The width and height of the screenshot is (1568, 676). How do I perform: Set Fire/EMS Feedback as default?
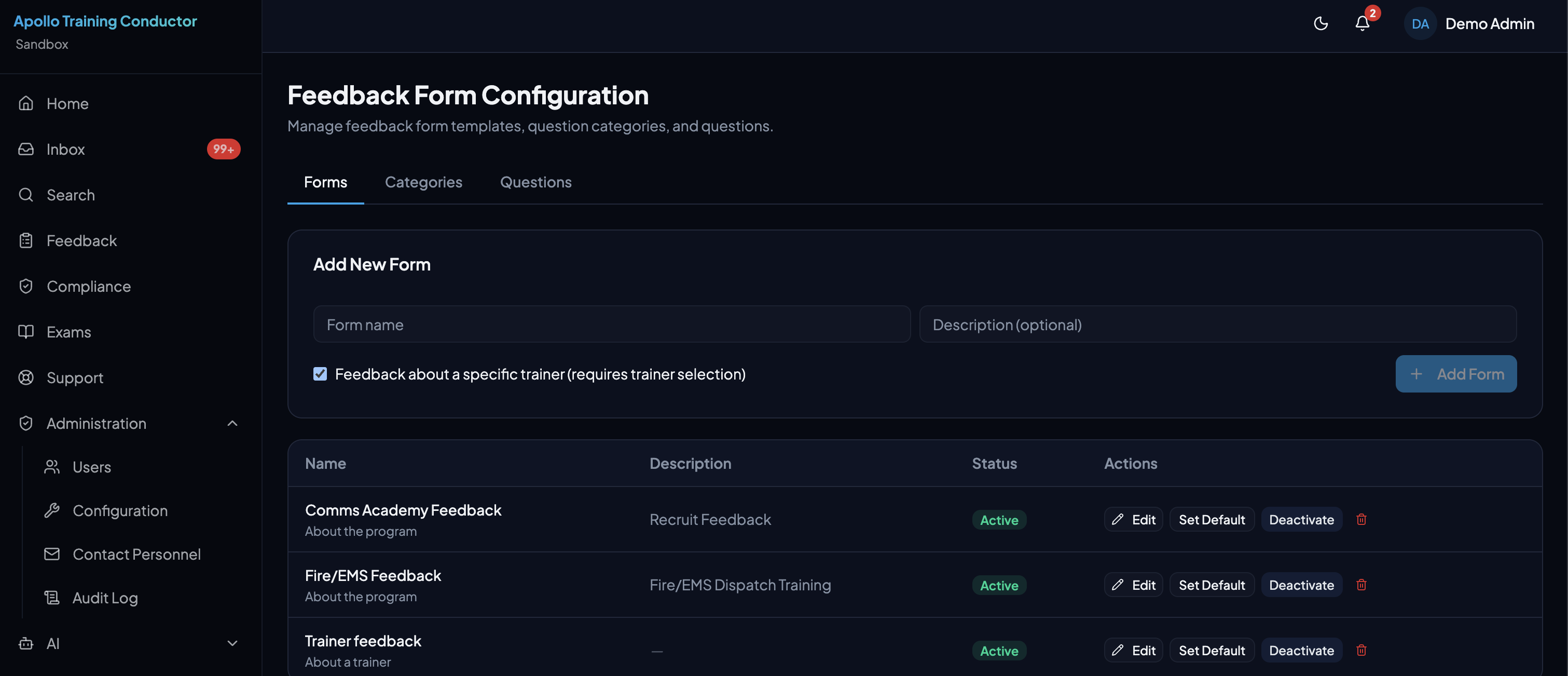(x=1212, y=585)
